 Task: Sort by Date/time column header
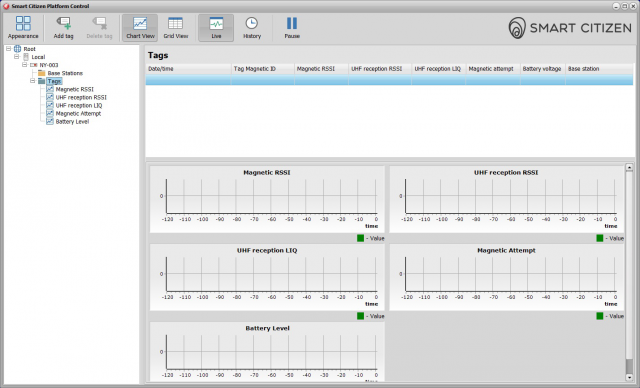coord(188,69)
